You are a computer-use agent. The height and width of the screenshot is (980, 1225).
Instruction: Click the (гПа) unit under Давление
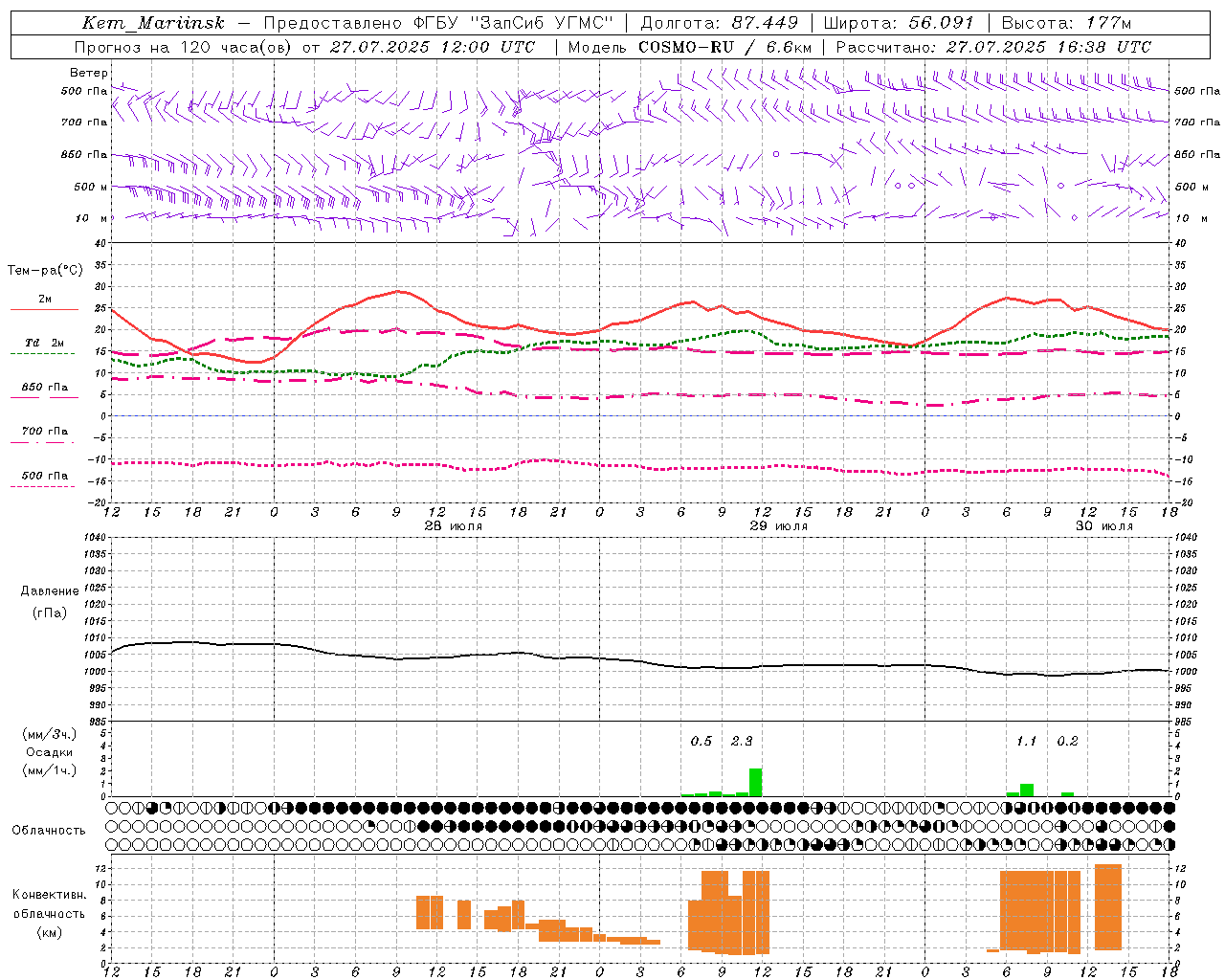pyautogui.click(x=50, y=612)
